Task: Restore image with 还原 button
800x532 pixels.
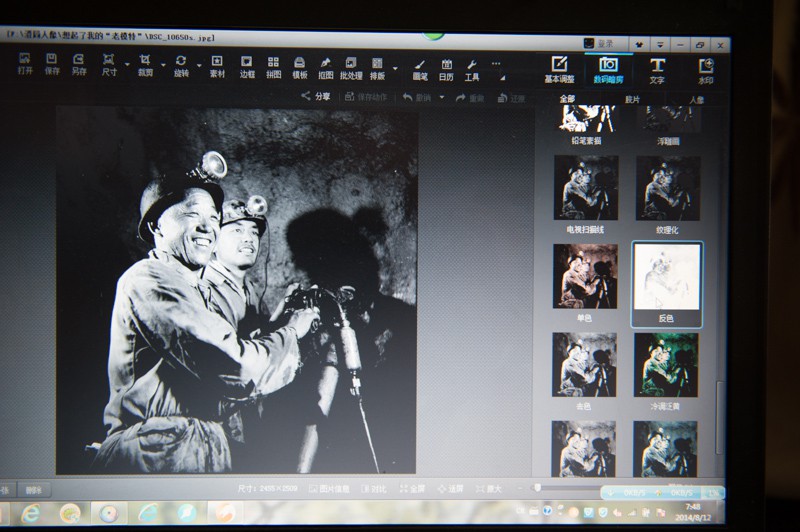Action: (x=511, y=98)
